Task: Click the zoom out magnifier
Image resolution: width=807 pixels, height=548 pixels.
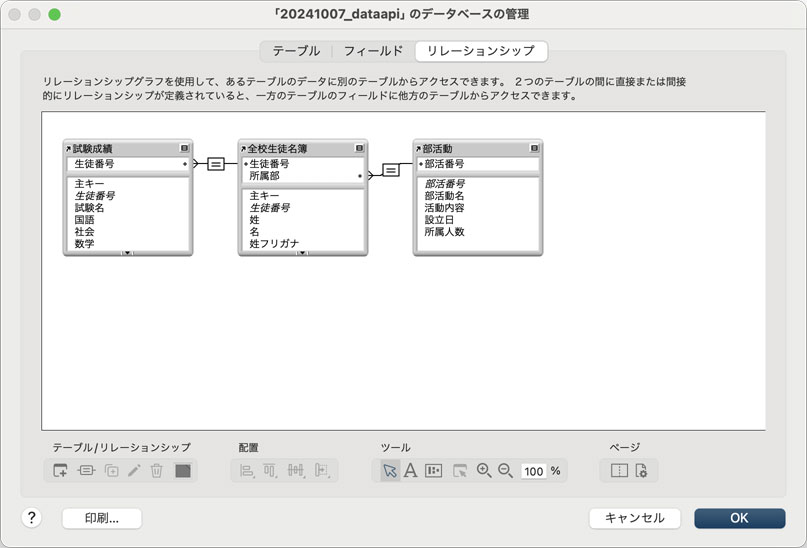Action: coord(505,470)
